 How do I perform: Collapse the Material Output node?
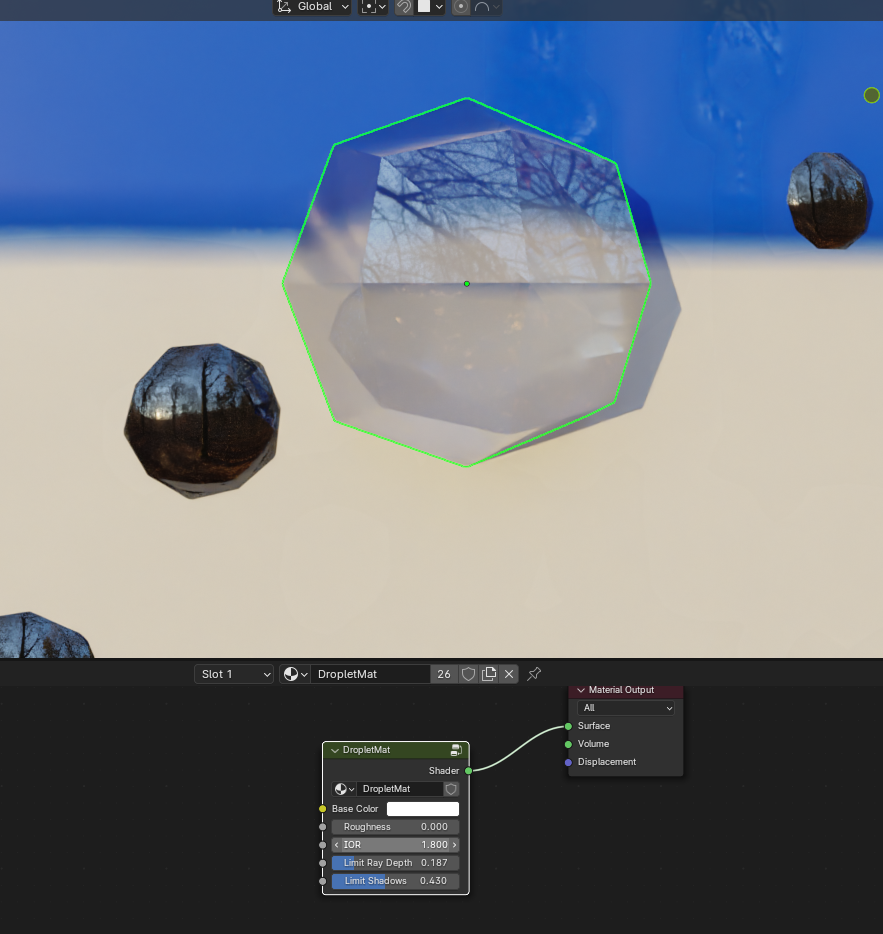581,690
